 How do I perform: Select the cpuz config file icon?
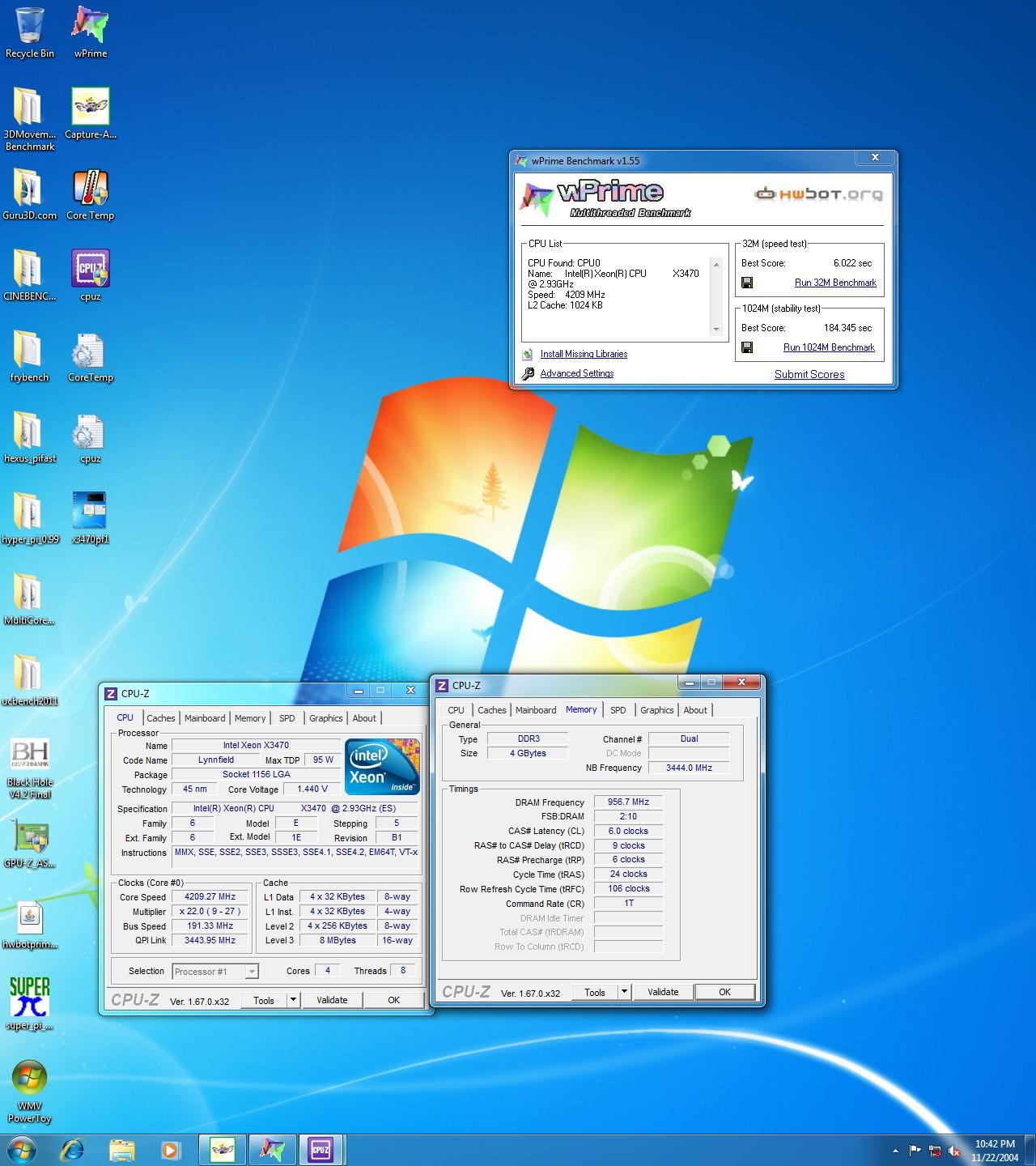[90, 437]
